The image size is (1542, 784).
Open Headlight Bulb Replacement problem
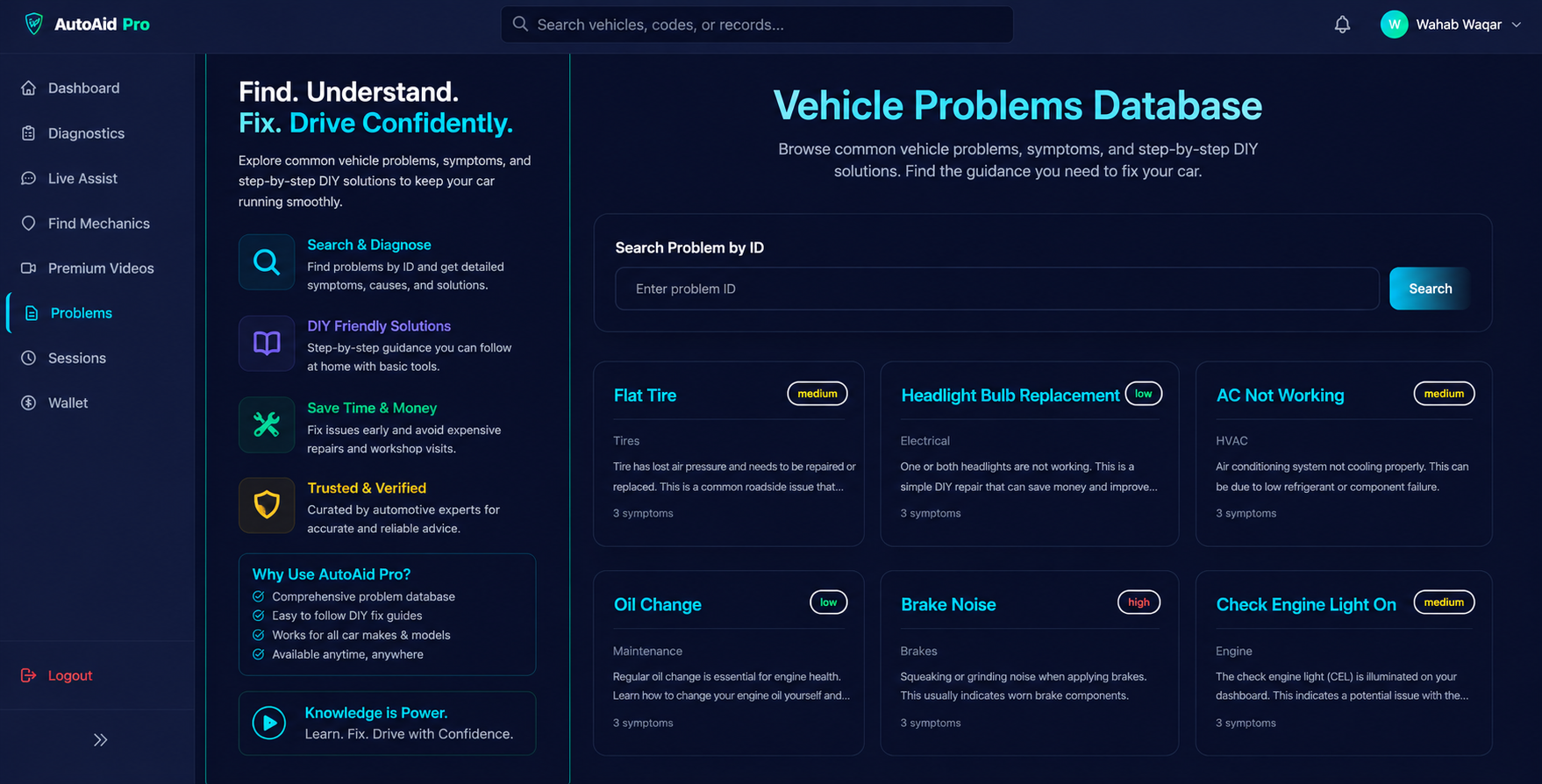tap(1030, 454)
